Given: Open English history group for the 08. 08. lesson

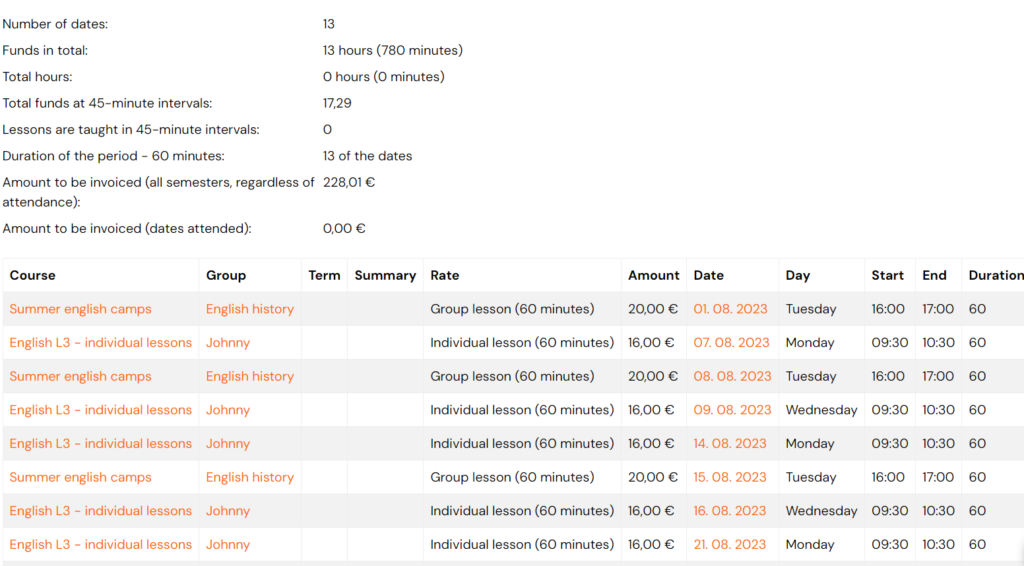Looking at the screenshot, I should tap(249, 376).
